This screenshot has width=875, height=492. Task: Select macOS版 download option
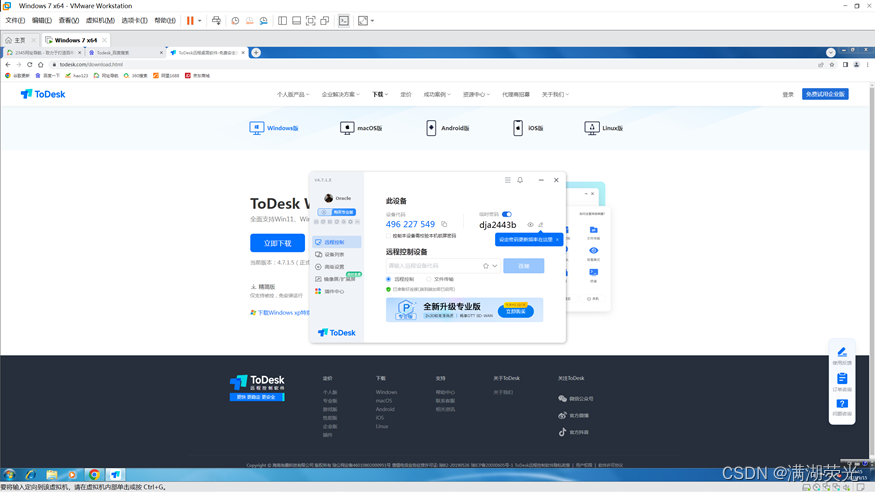pyautogui.click(x=361, y=128)
